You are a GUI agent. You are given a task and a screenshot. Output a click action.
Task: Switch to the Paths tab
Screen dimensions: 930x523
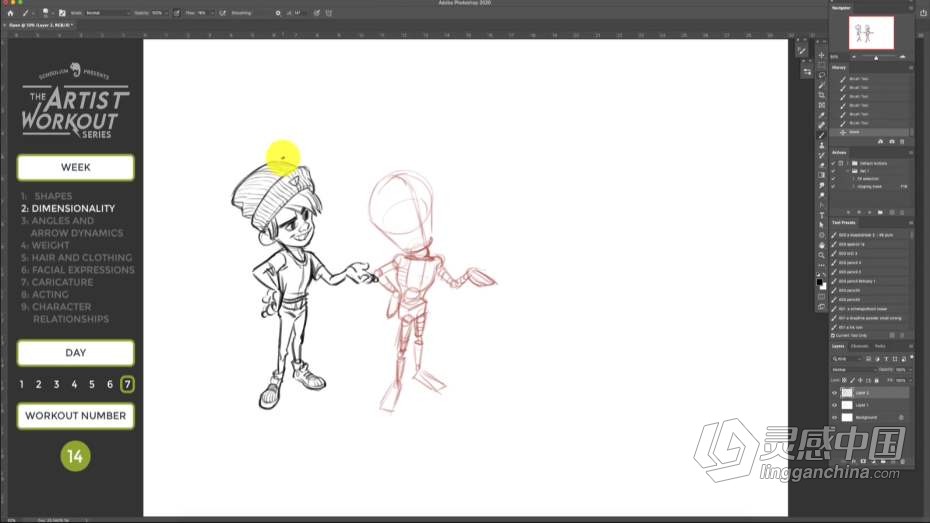[x=880, y=346]
